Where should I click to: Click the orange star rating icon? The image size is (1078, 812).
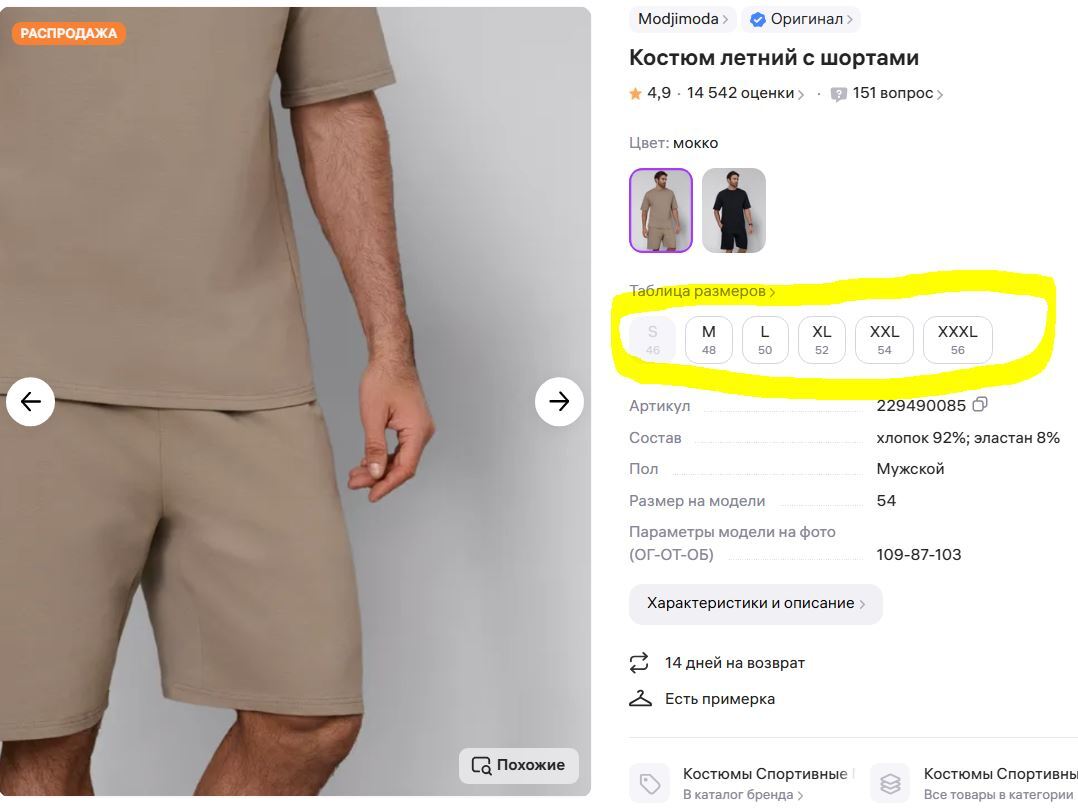[635, 92]
